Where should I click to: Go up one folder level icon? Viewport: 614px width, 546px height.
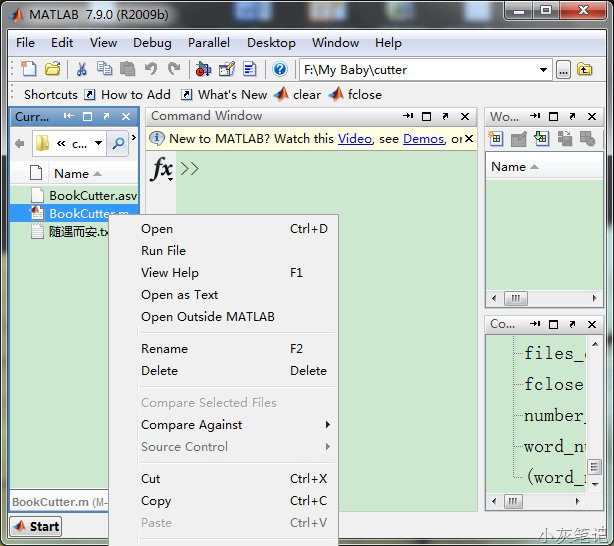point(584,69)
